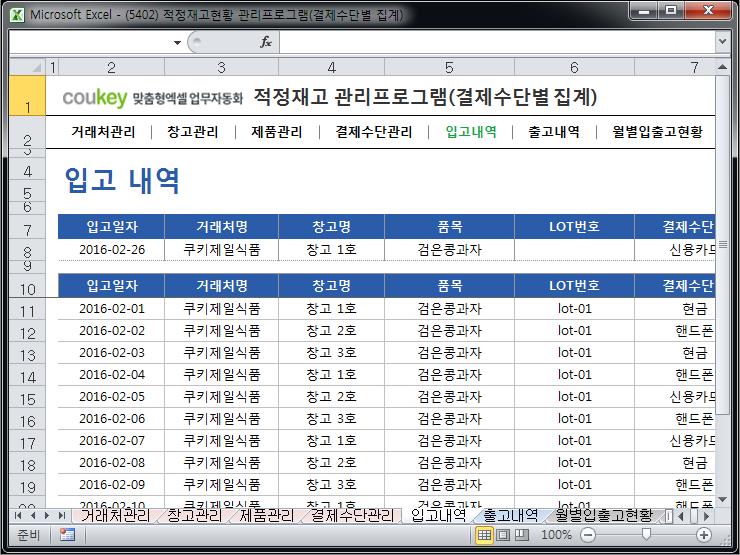Screen dimensions: 740x555
Task: Switch to the 출고내역 sheet tab
Action: (x=511, y=515)
